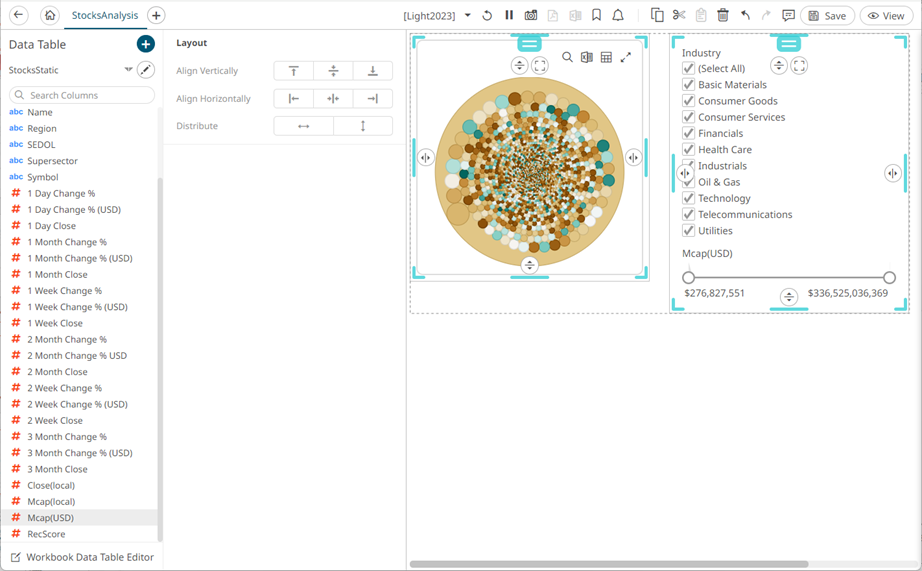Click the left handle of the Mcap(USD) slider
The height and width of the screenshot is (571, 922).
coord(688,278)
